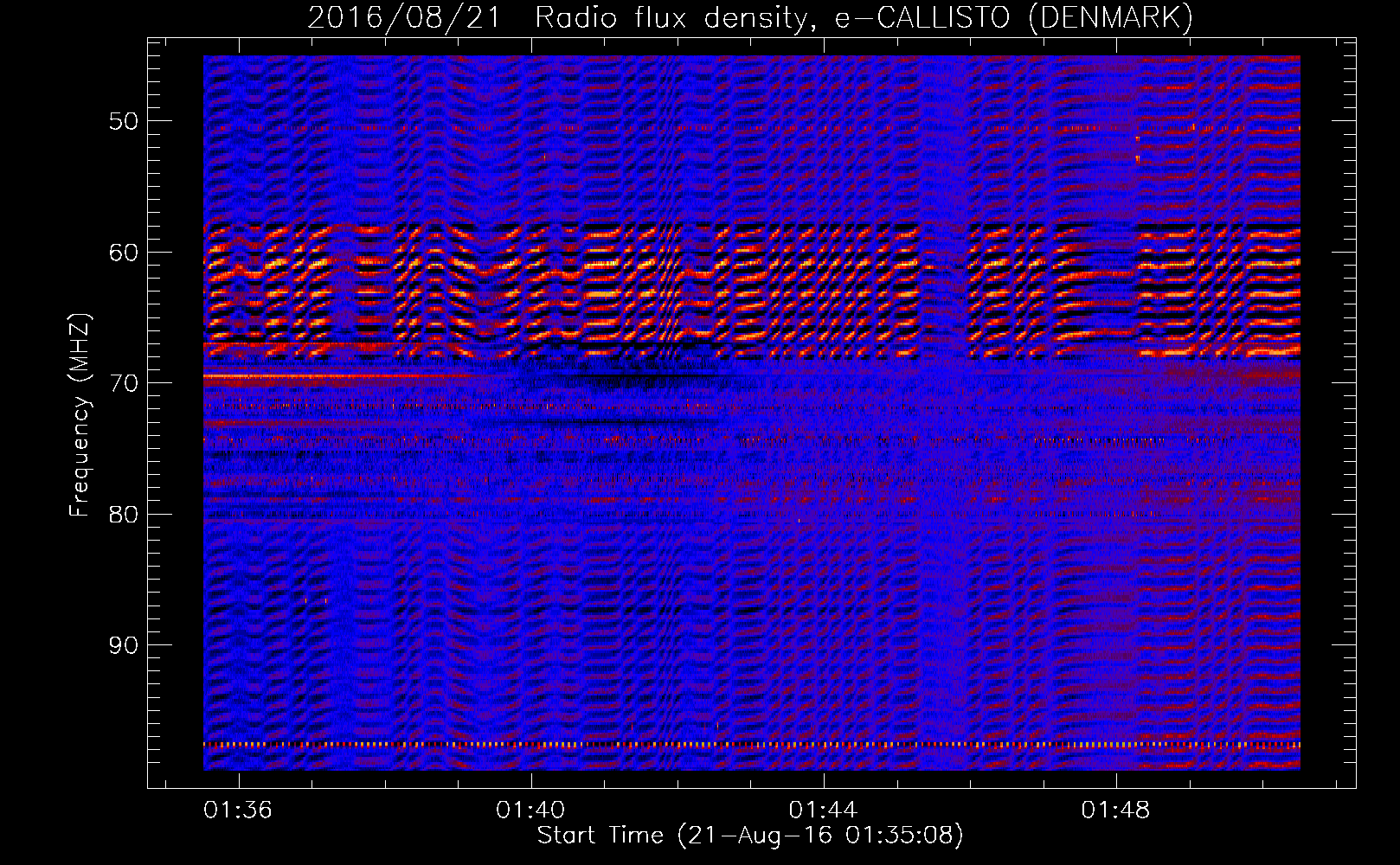The height and width of the screenshot is (865, 1400).
Task: Click the 01:48 time tick label
Action: [1116, 810]
